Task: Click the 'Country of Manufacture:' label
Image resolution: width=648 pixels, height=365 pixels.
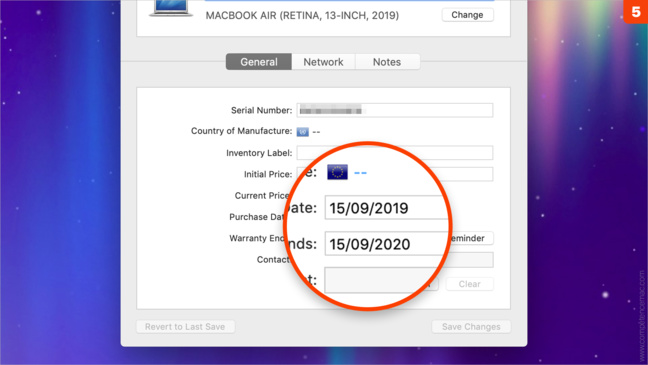Action: point(241,131)
